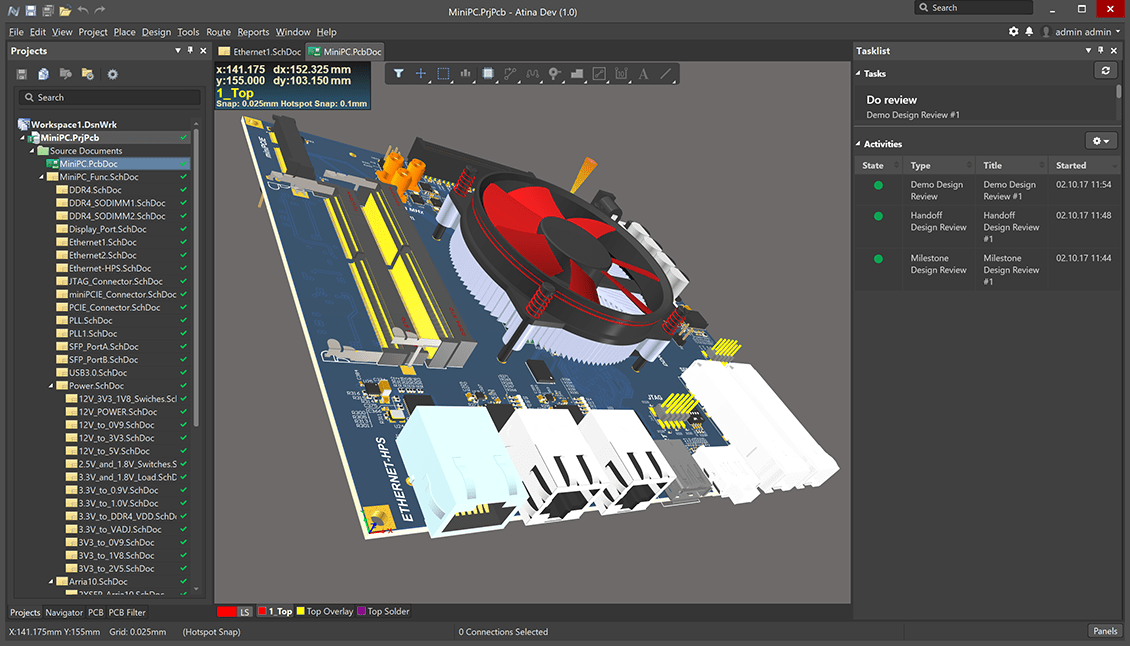Pin the Tasklist panel
Viewport: 1130px width, 646px height.
point(1100,50)
